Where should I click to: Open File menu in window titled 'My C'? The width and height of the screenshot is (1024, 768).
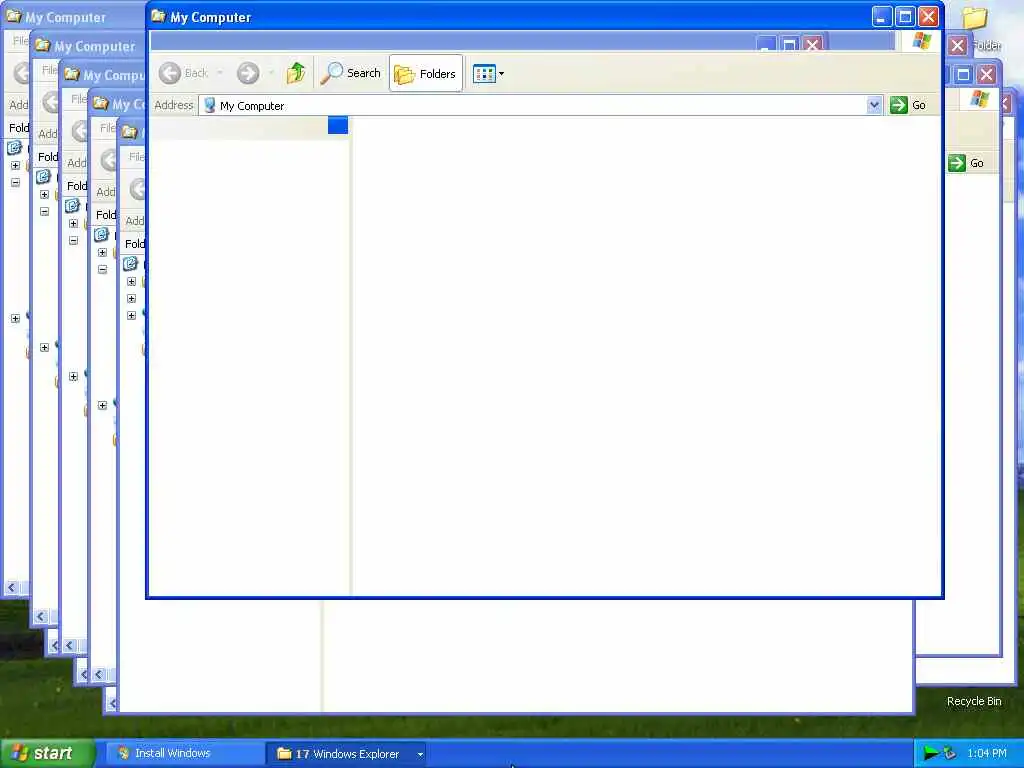[x=108, y=128]
